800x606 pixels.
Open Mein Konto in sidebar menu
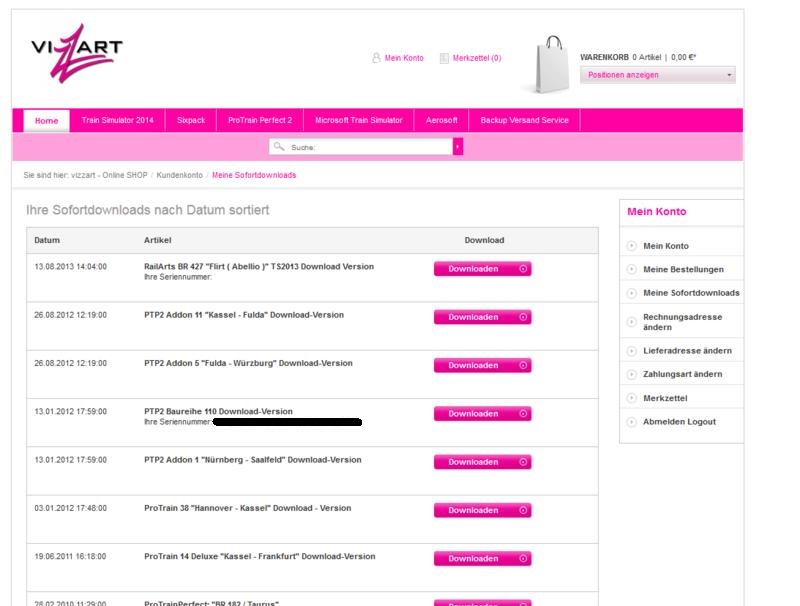pyautogui.click(x=666, y=246)
